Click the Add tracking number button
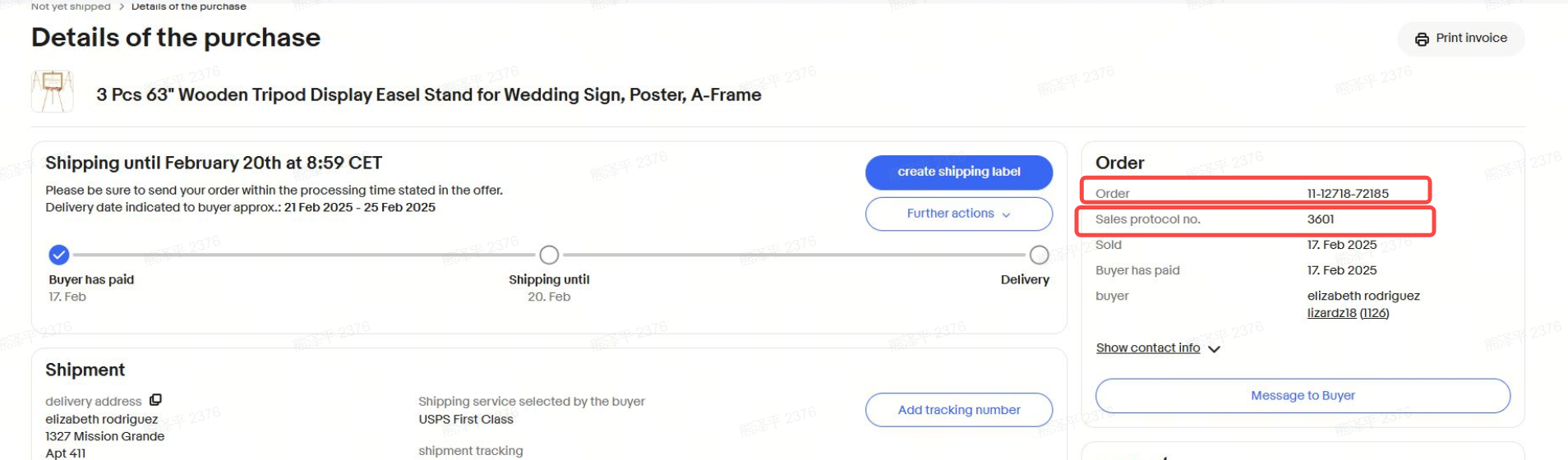This screenshot has height=460, width=1568. point(958,410)
